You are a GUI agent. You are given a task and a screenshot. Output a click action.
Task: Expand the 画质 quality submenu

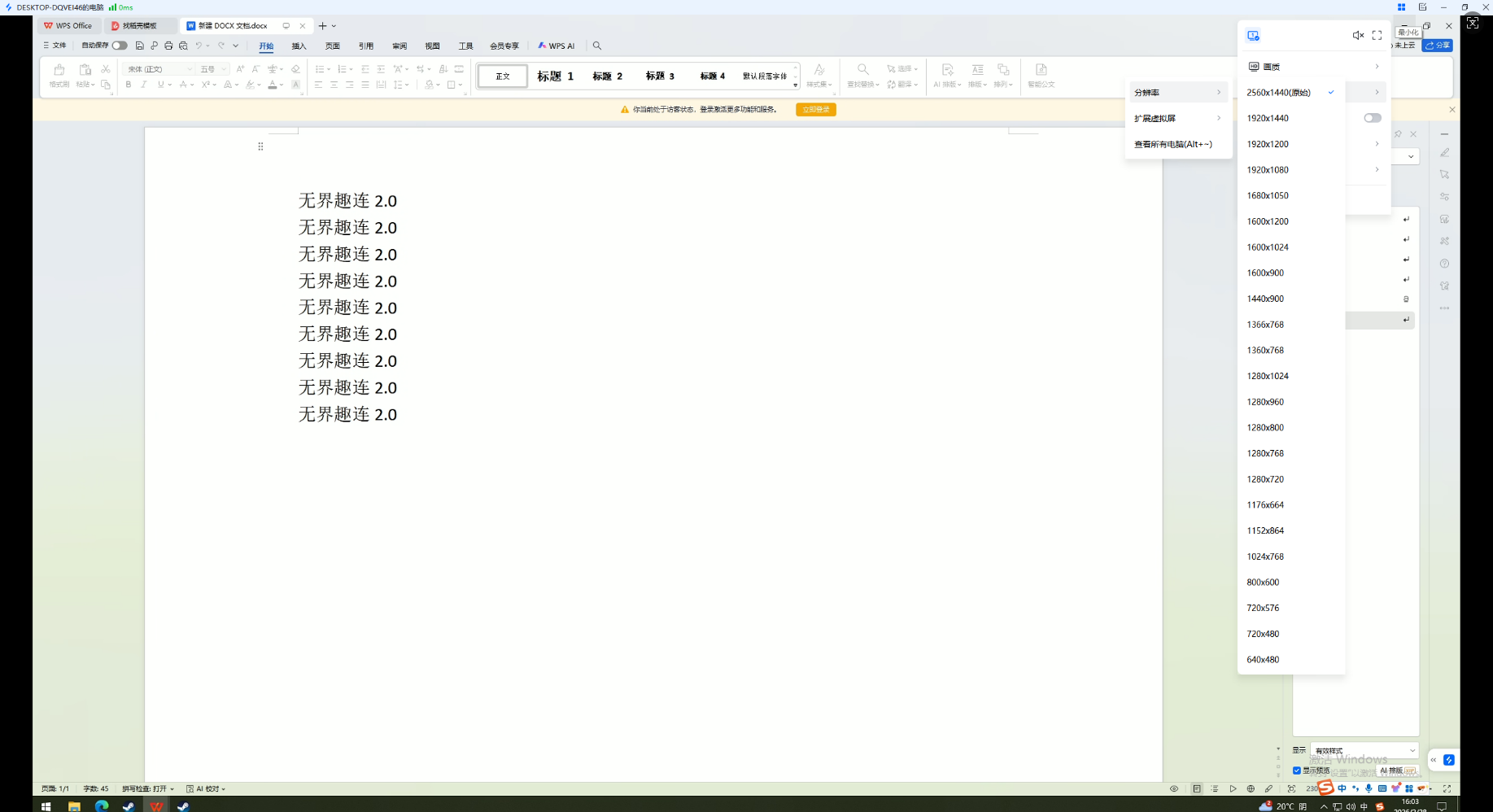[x=1314, y=67]
